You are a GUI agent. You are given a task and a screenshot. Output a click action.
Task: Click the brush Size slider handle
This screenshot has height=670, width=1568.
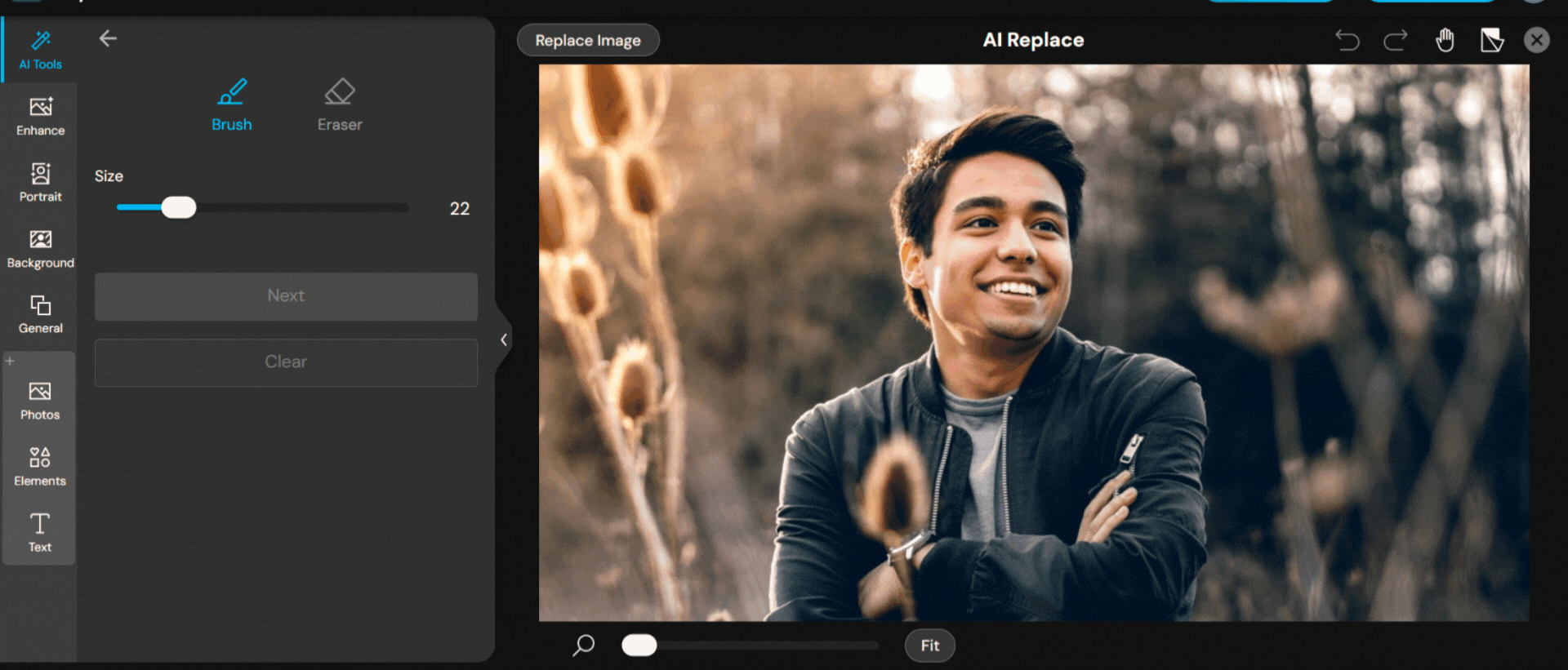[179, 207]
